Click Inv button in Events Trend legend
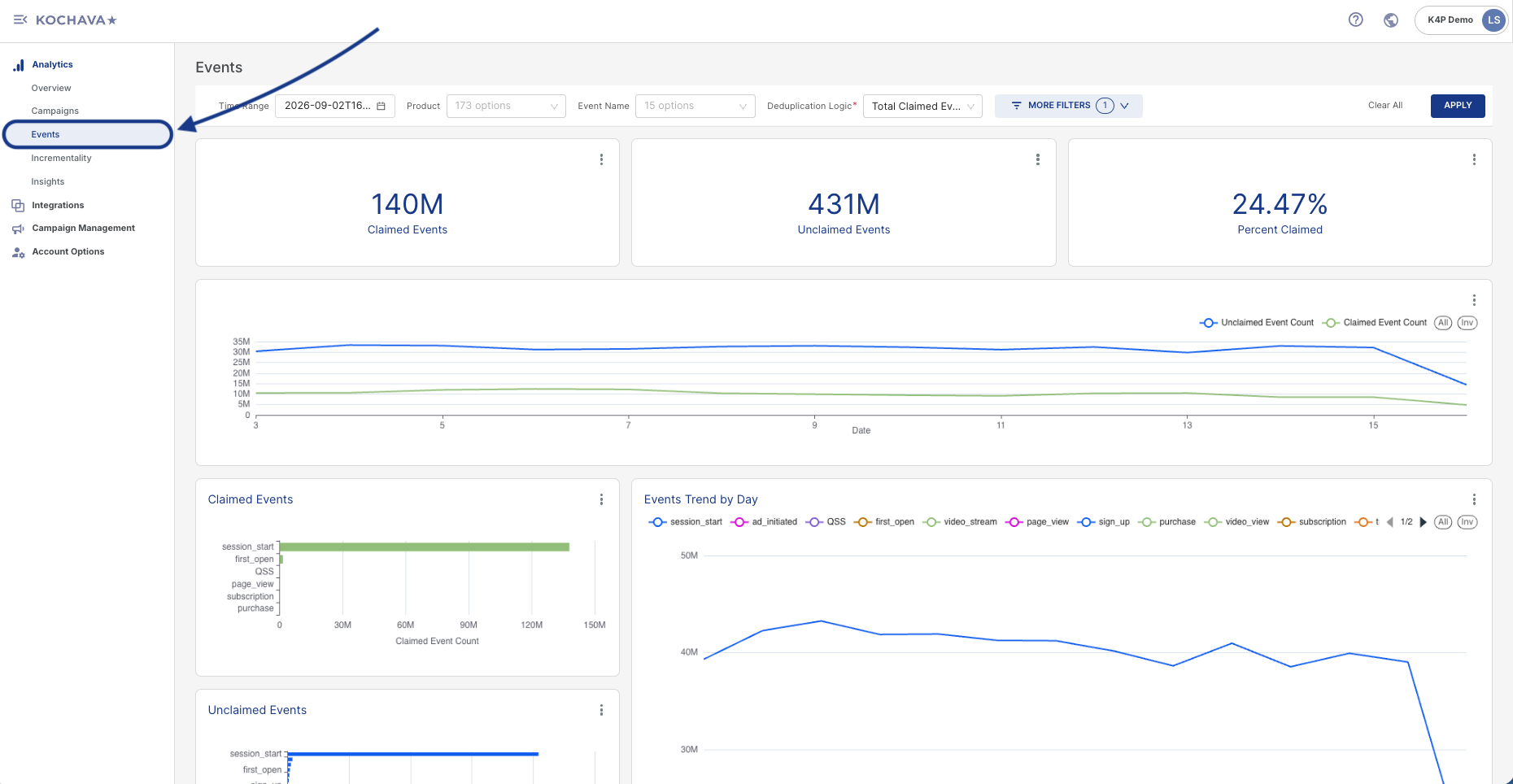 pyautogui.click(x=1467, y=522)
